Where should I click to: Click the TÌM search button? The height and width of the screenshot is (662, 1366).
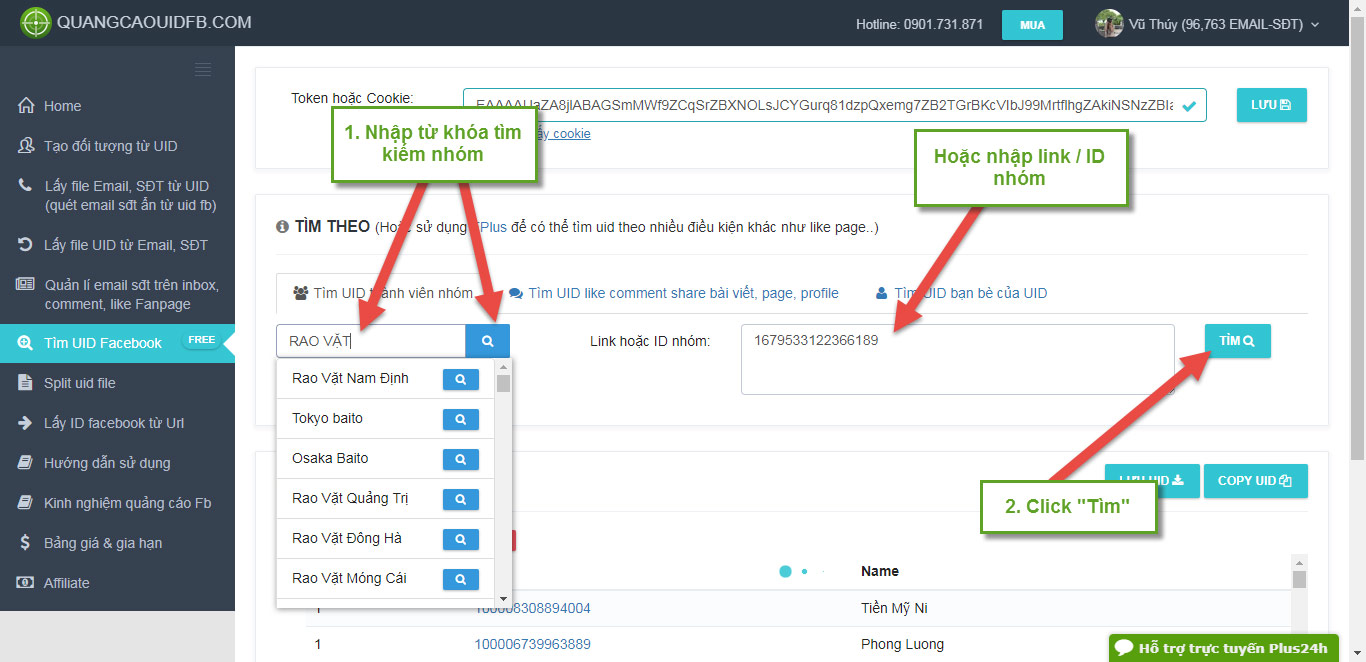tap(1237, 341)
